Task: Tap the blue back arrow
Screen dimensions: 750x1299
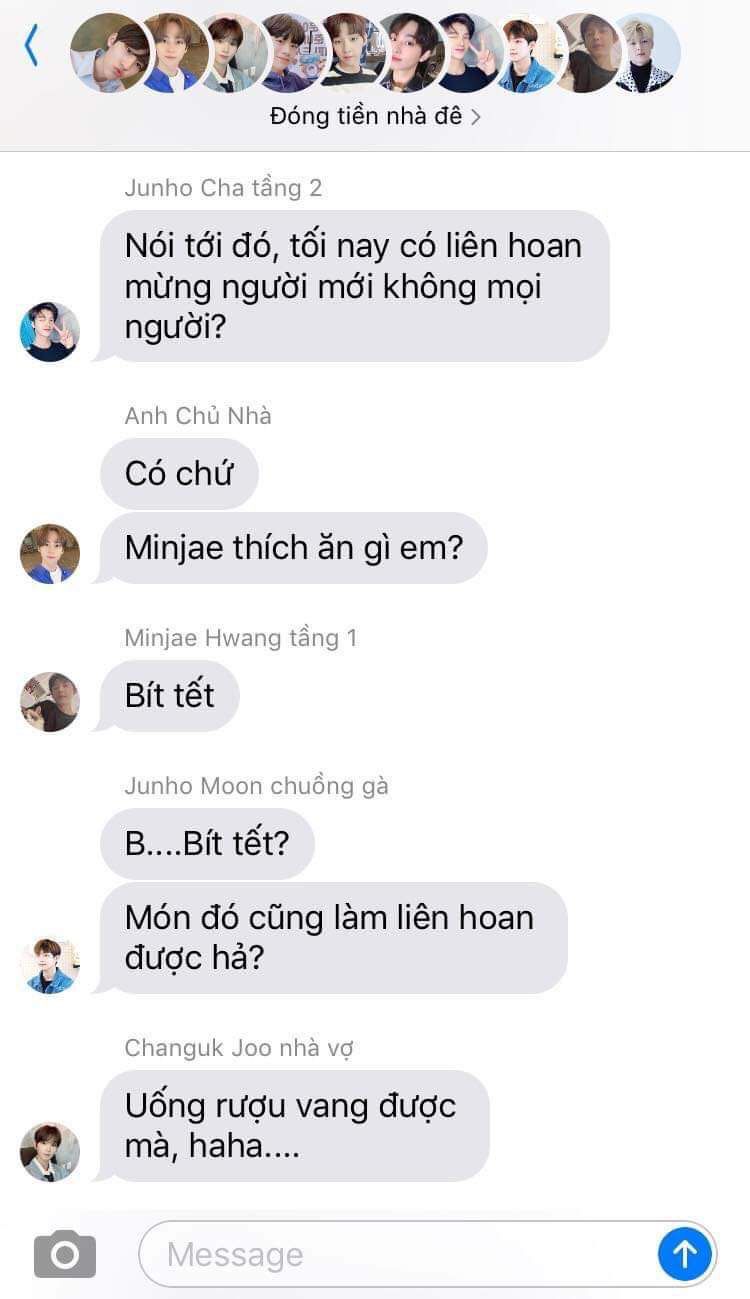Action: pyautogui.click(x=31, y=46)
